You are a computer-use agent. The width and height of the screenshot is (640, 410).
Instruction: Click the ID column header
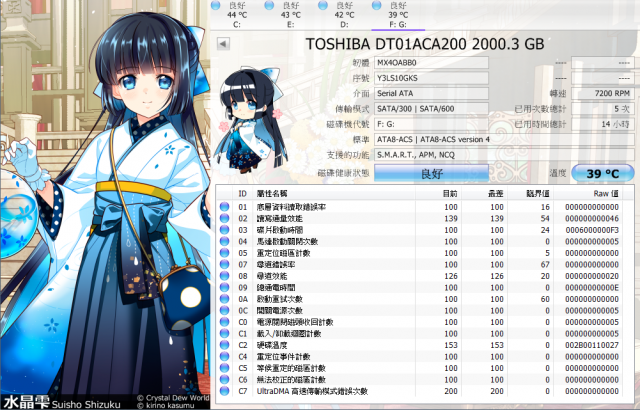coord(243,193)
